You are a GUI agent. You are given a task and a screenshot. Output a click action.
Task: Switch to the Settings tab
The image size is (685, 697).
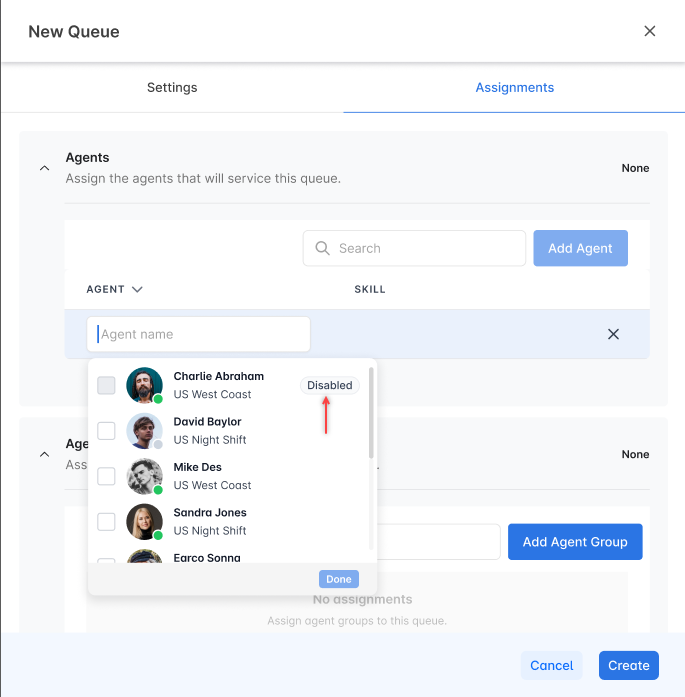(x=172, y=88)
